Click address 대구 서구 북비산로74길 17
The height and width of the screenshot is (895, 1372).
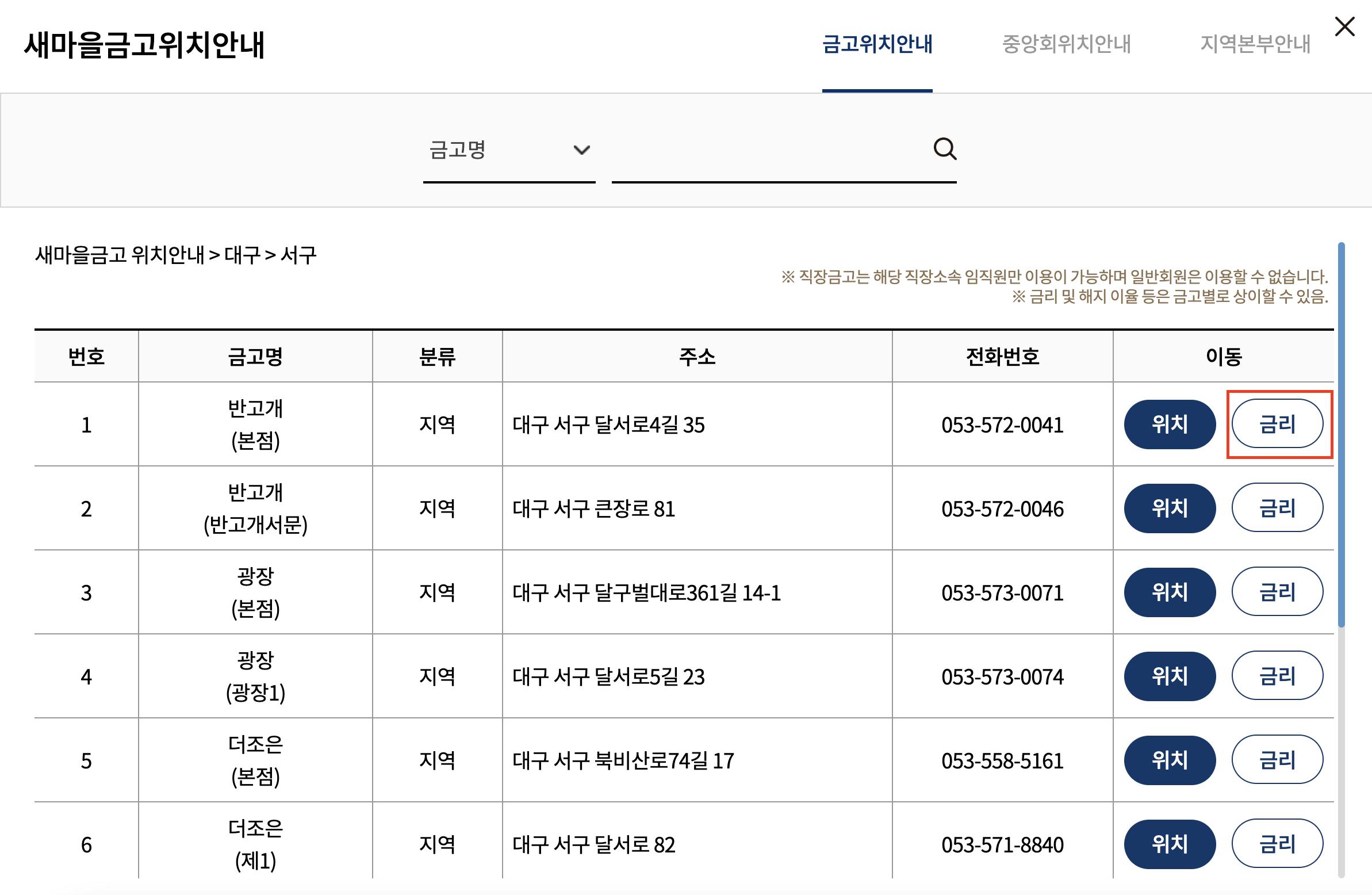(623, 760)
